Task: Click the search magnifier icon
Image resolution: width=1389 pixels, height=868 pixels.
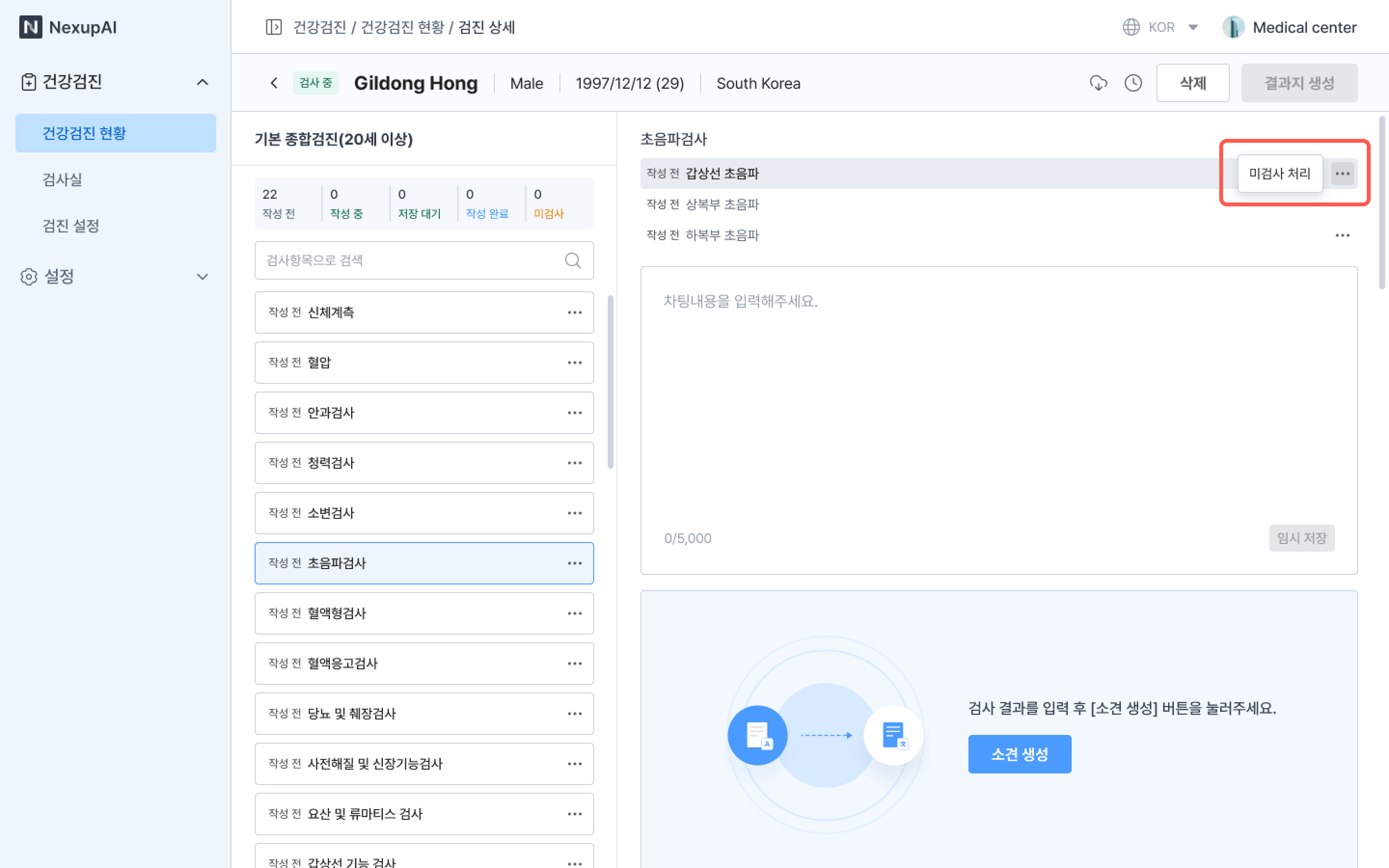Action: [572, 260]
